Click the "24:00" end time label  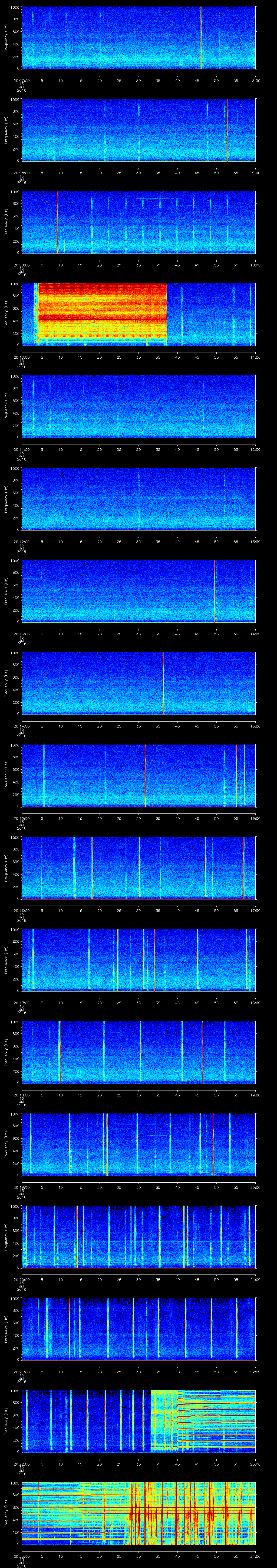(x=256, y=1556)
